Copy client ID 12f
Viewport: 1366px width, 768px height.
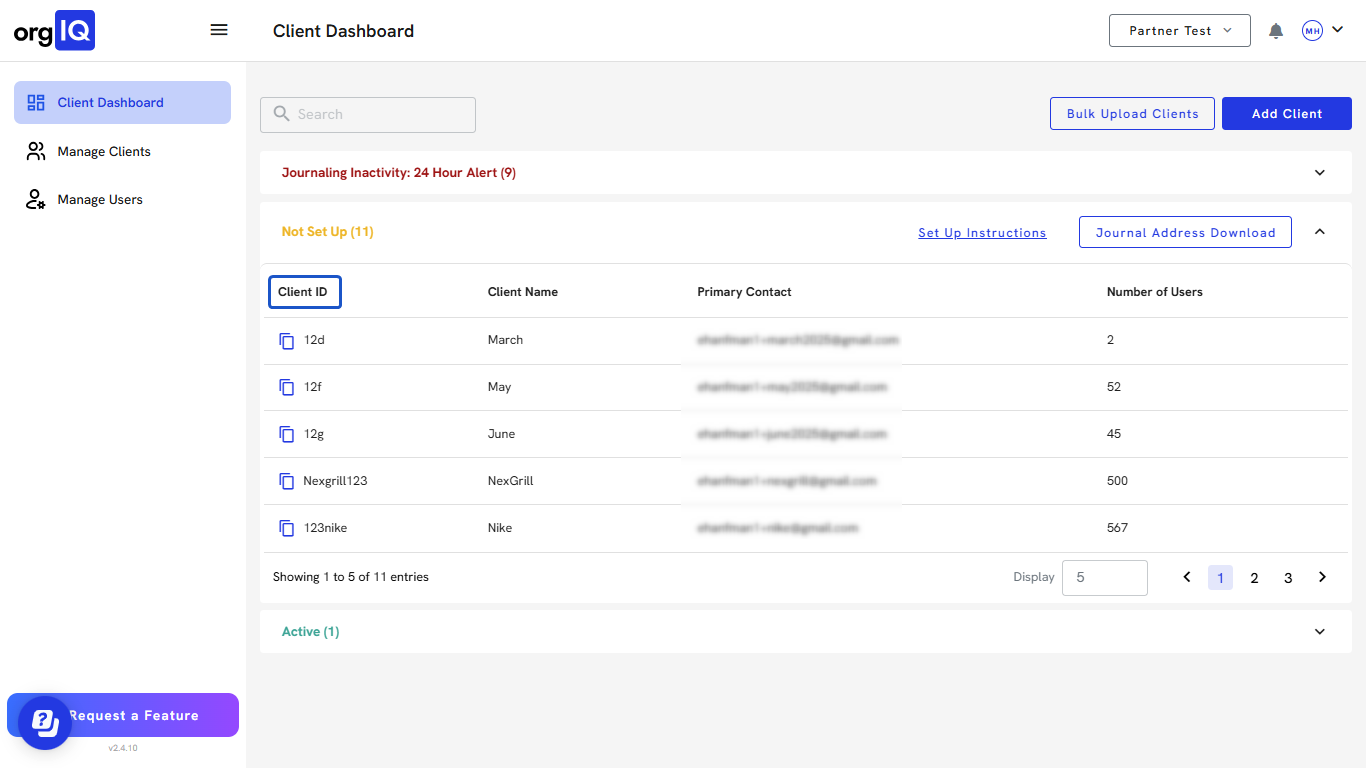coord(287,387)
